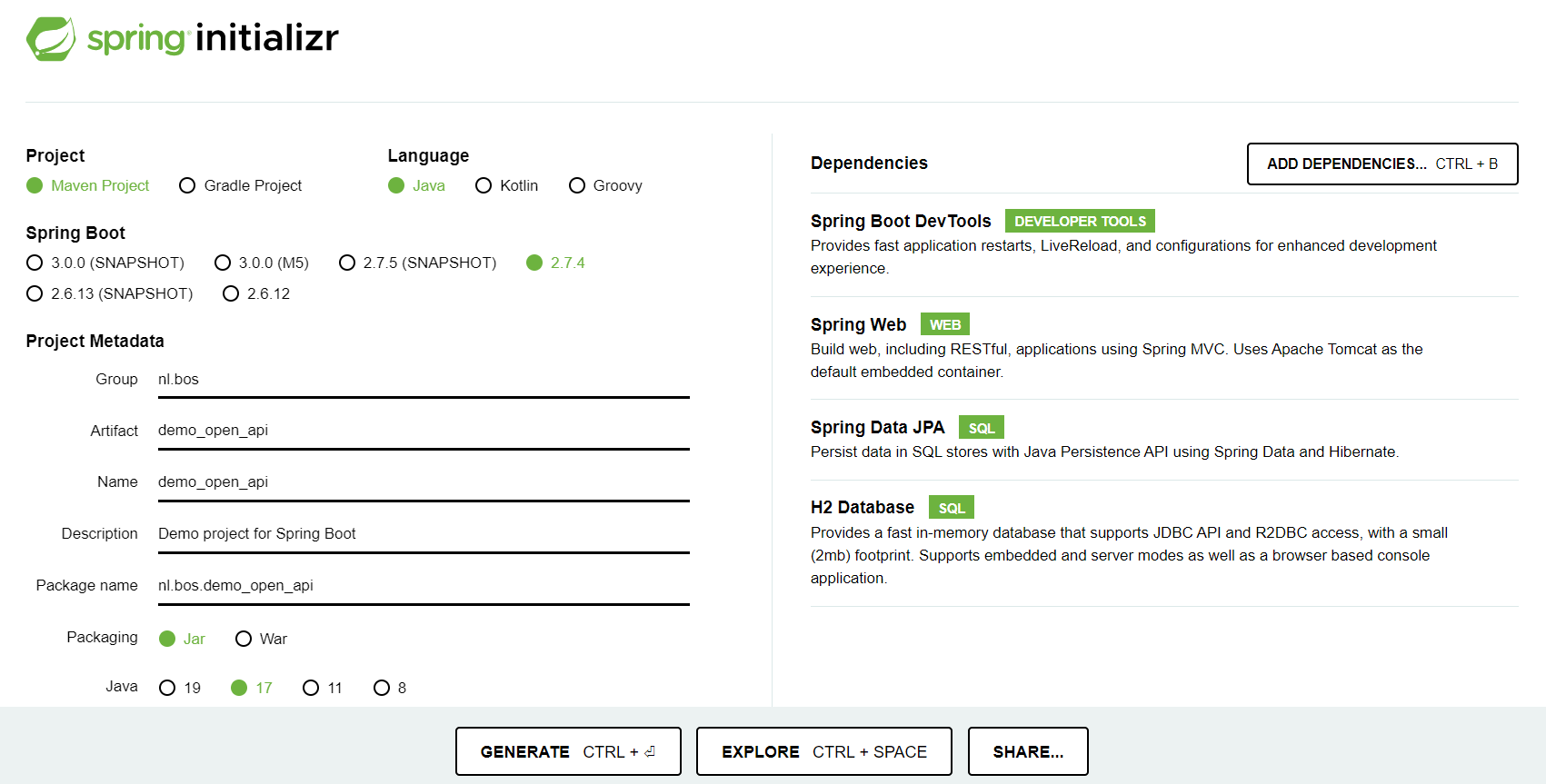Focus the Artifact text field
1546x784 pixels.
coord(423,431)
